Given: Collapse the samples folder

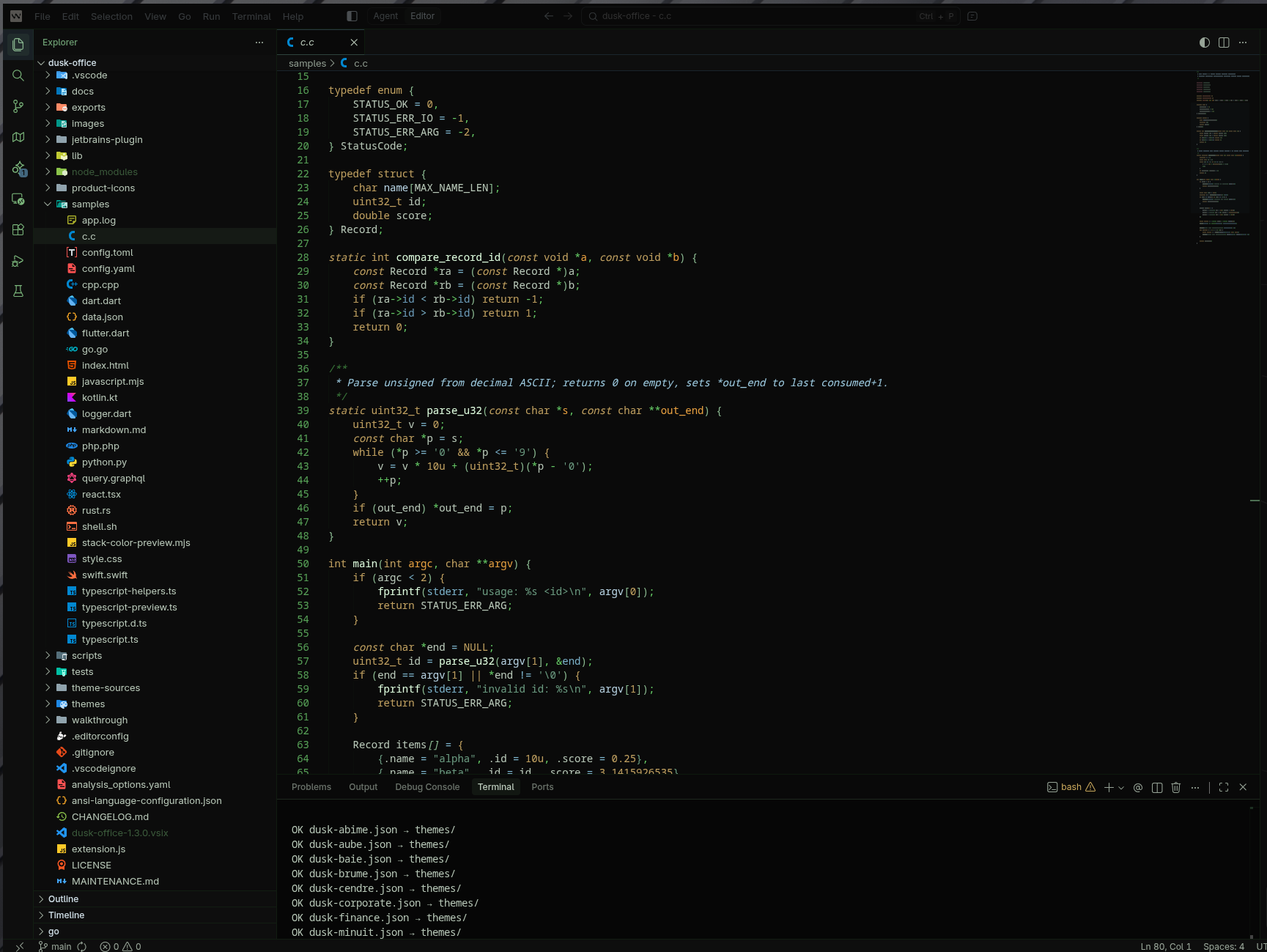Looking at the screenshot, I should click(155, 204).
